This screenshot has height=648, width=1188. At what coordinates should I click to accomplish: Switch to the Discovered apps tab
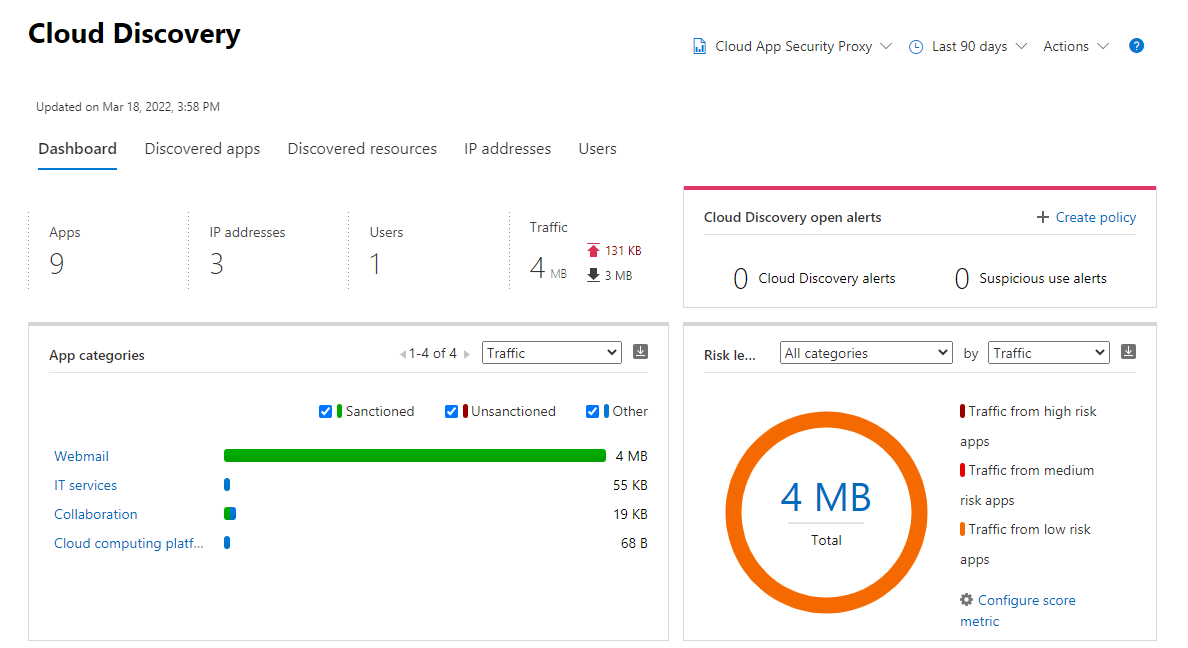pos(202,149)
